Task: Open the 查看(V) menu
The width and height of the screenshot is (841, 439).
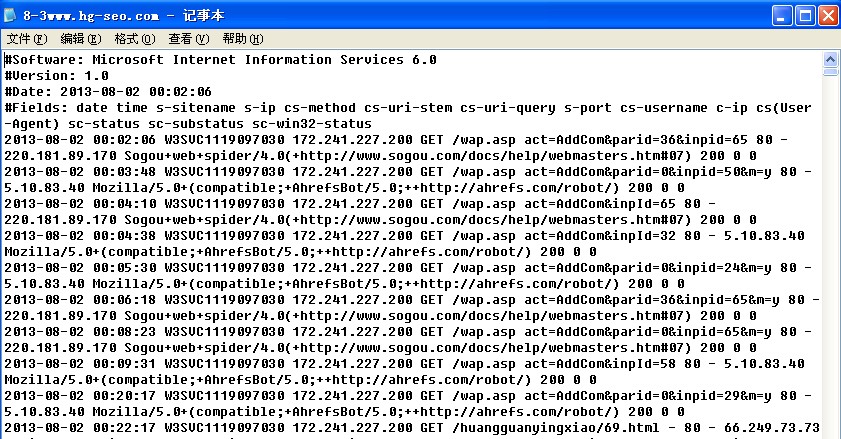Action: pos(189,39)
